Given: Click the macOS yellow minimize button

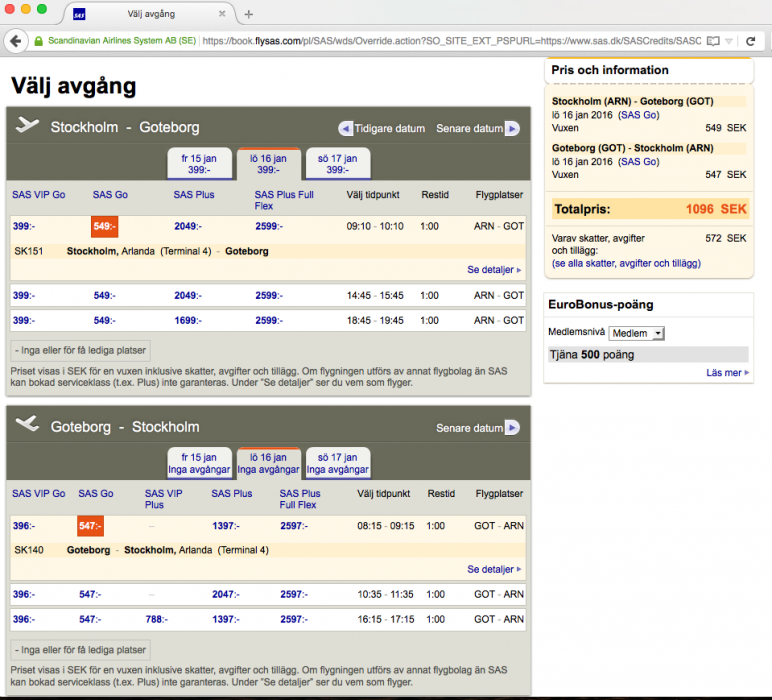Looking at the screenshot, I should [26, 9].
